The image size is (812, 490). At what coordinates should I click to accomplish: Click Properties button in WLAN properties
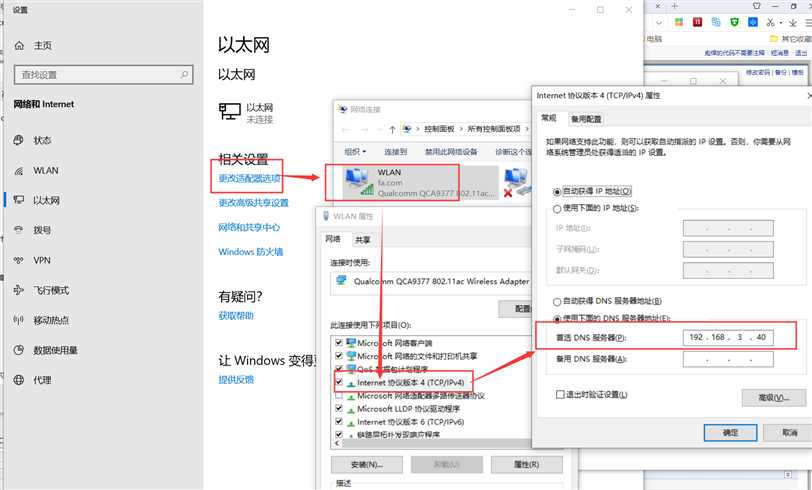click(526, 465)
